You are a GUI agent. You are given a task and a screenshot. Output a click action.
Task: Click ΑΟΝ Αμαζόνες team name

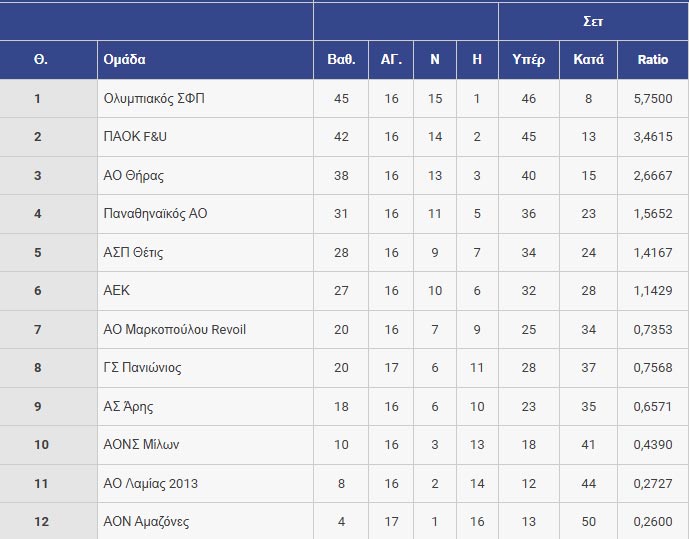[x=146, y=522]
